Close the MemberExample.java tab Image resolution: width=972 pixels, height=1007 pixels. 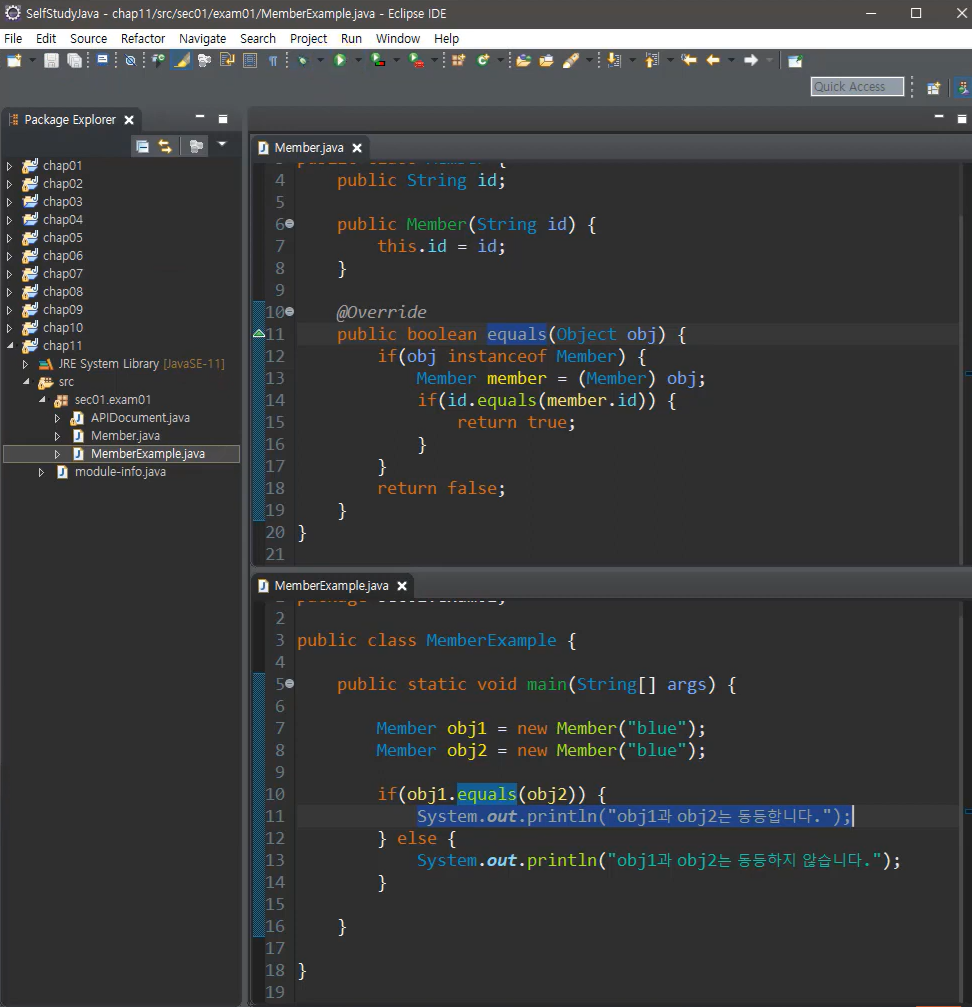(402, 586)
